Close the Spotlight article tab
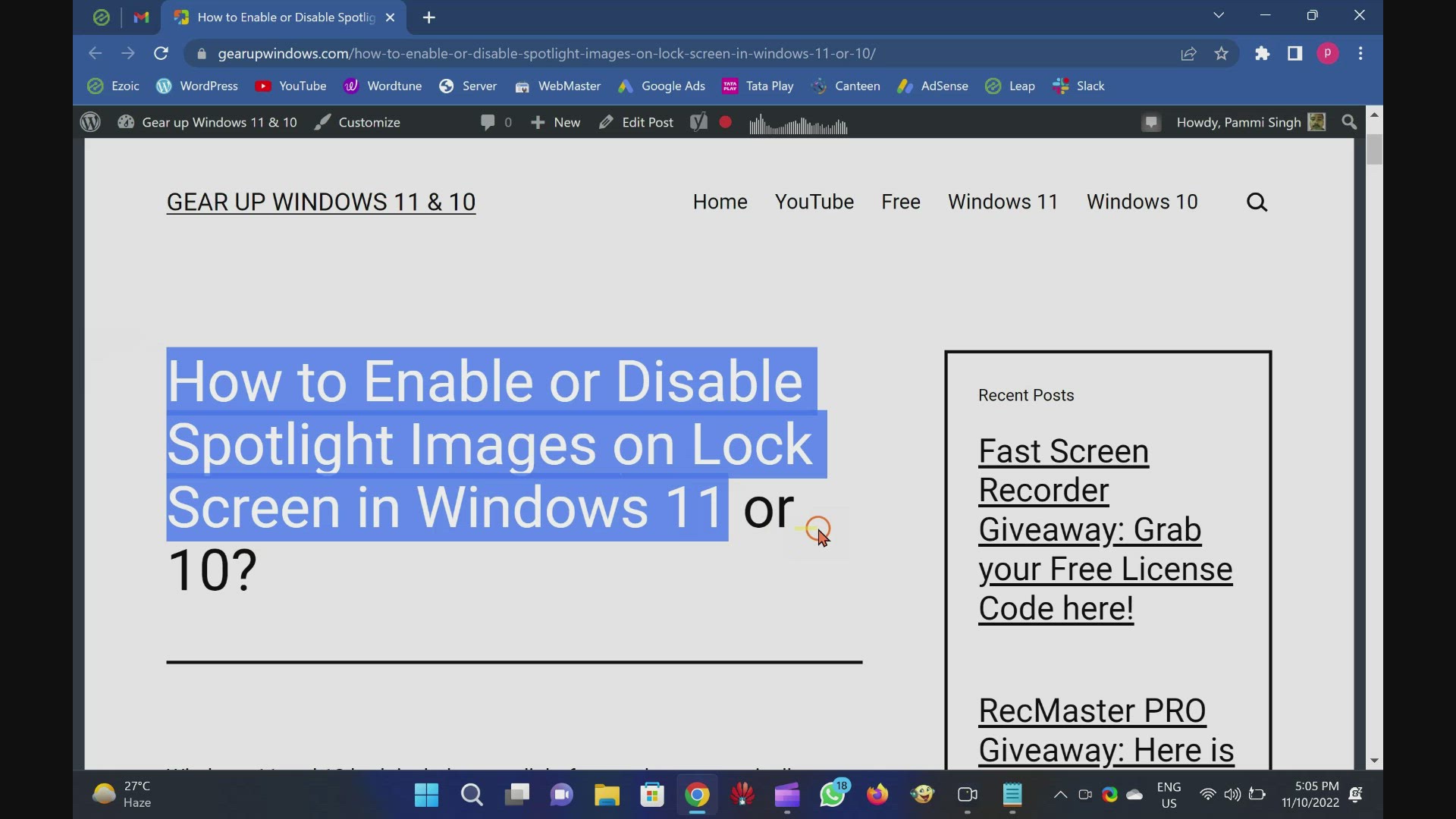 [x=390, y=17]
